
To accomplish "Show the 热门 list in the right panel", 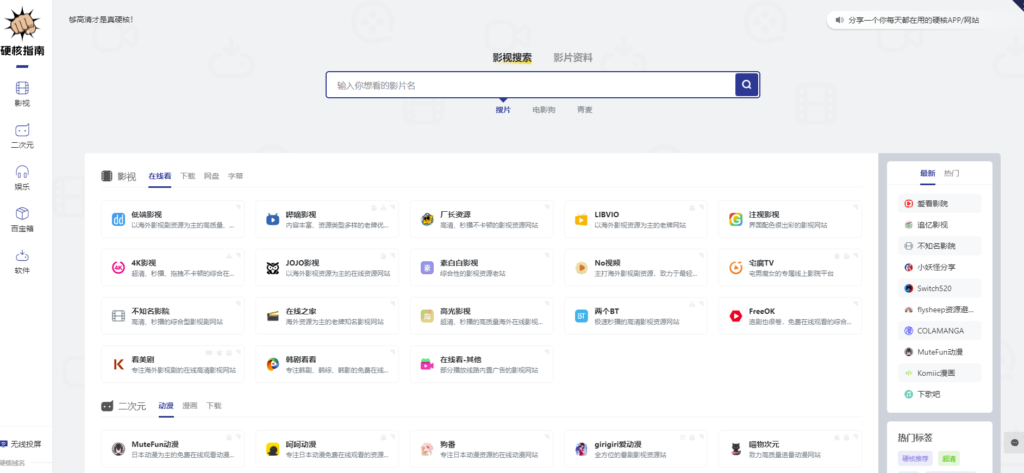I will [952, 174].
